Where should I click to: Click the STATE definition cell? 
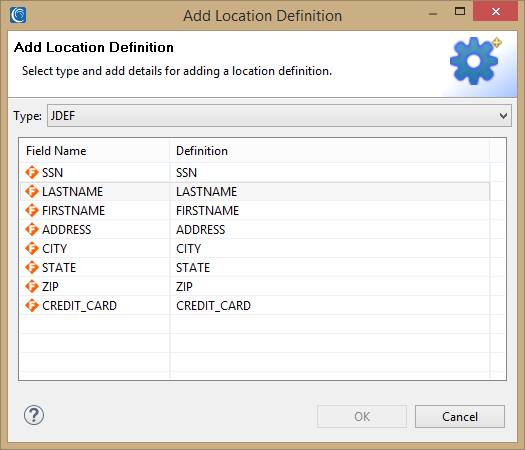[x=330, y=268]
